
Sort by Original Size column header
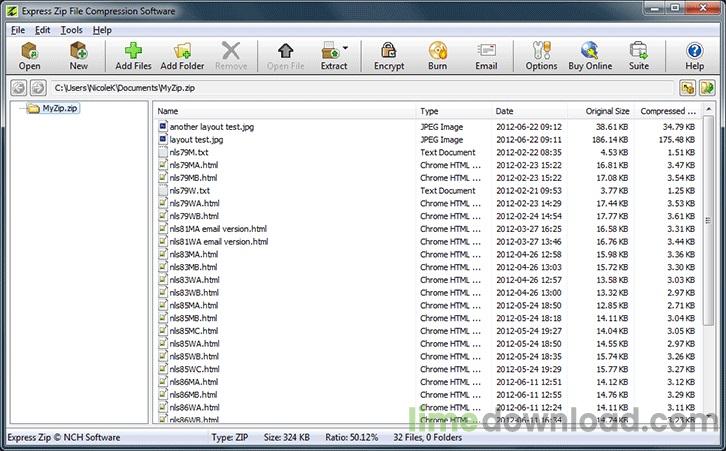pos(600,111)
